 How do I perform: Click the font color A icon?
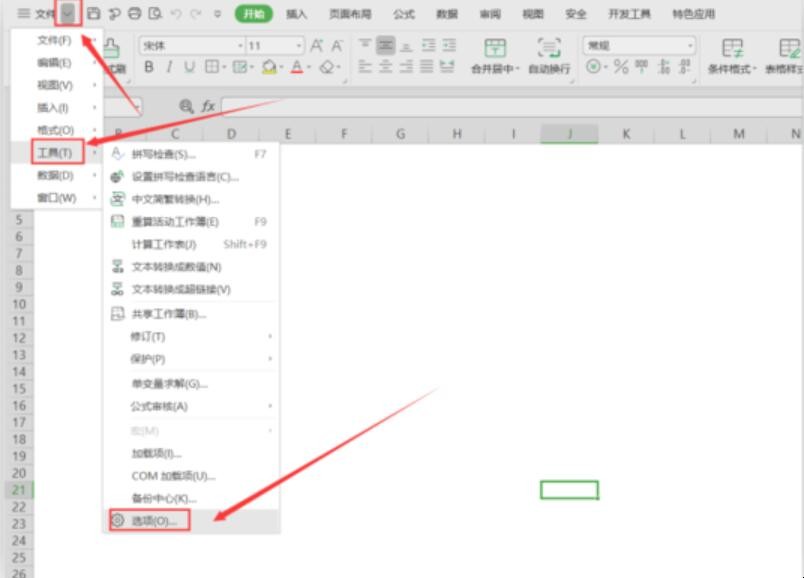pos(296,67)
